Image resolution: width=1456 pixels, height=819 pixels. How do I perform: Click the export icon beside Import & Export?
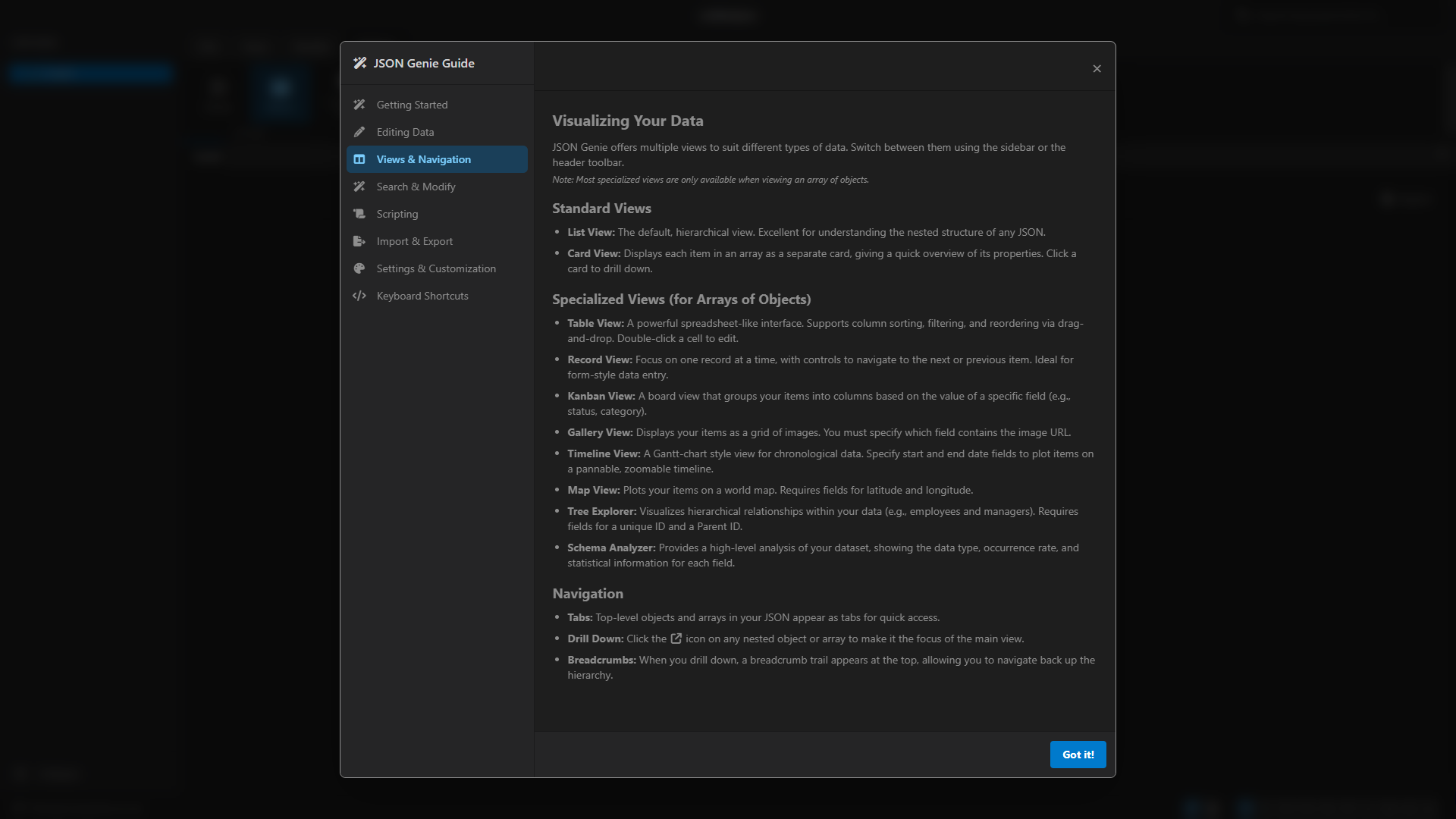coord(360,241)
